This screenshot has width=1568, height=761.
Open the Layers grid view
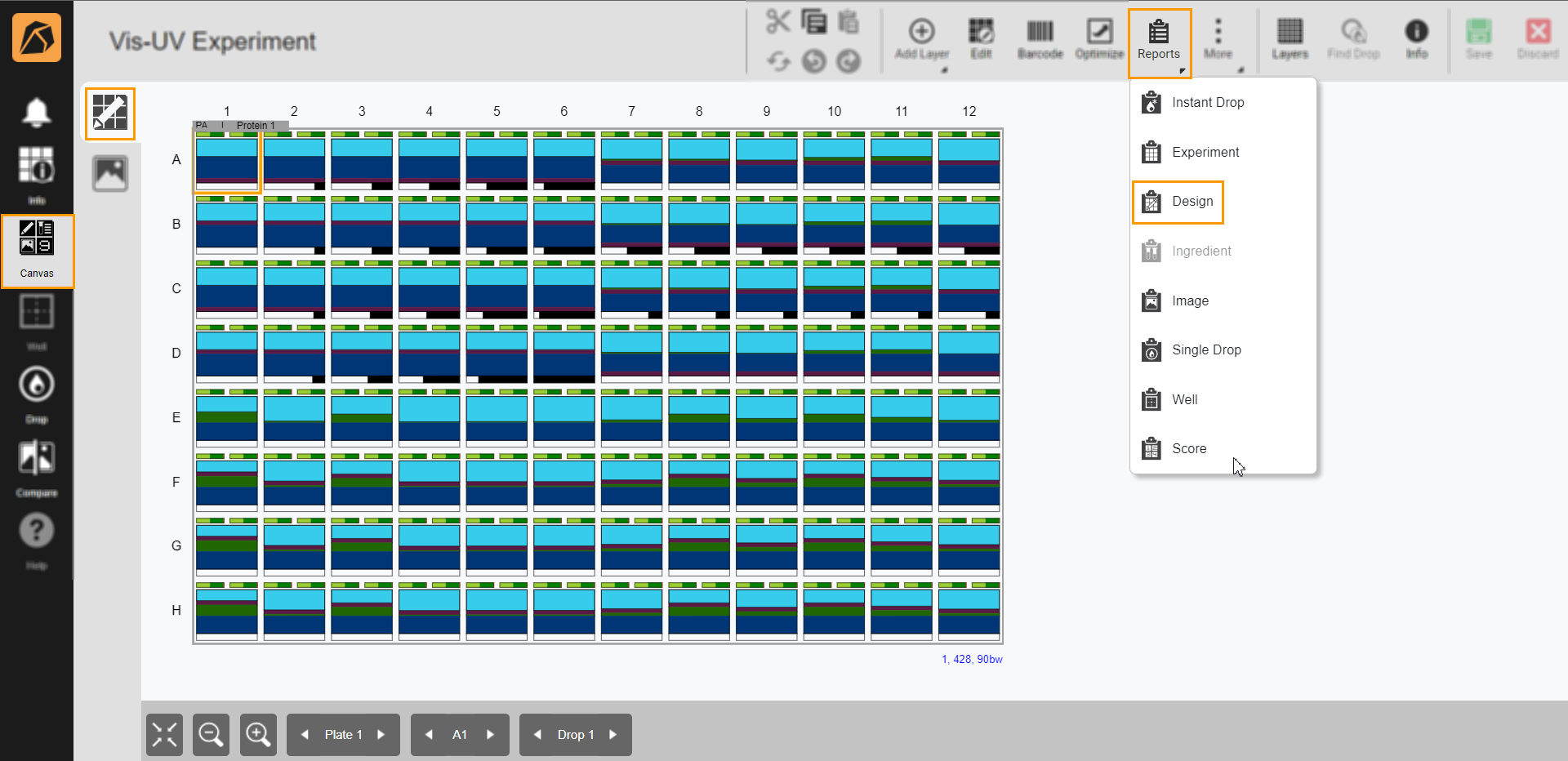coord(1289,38)
